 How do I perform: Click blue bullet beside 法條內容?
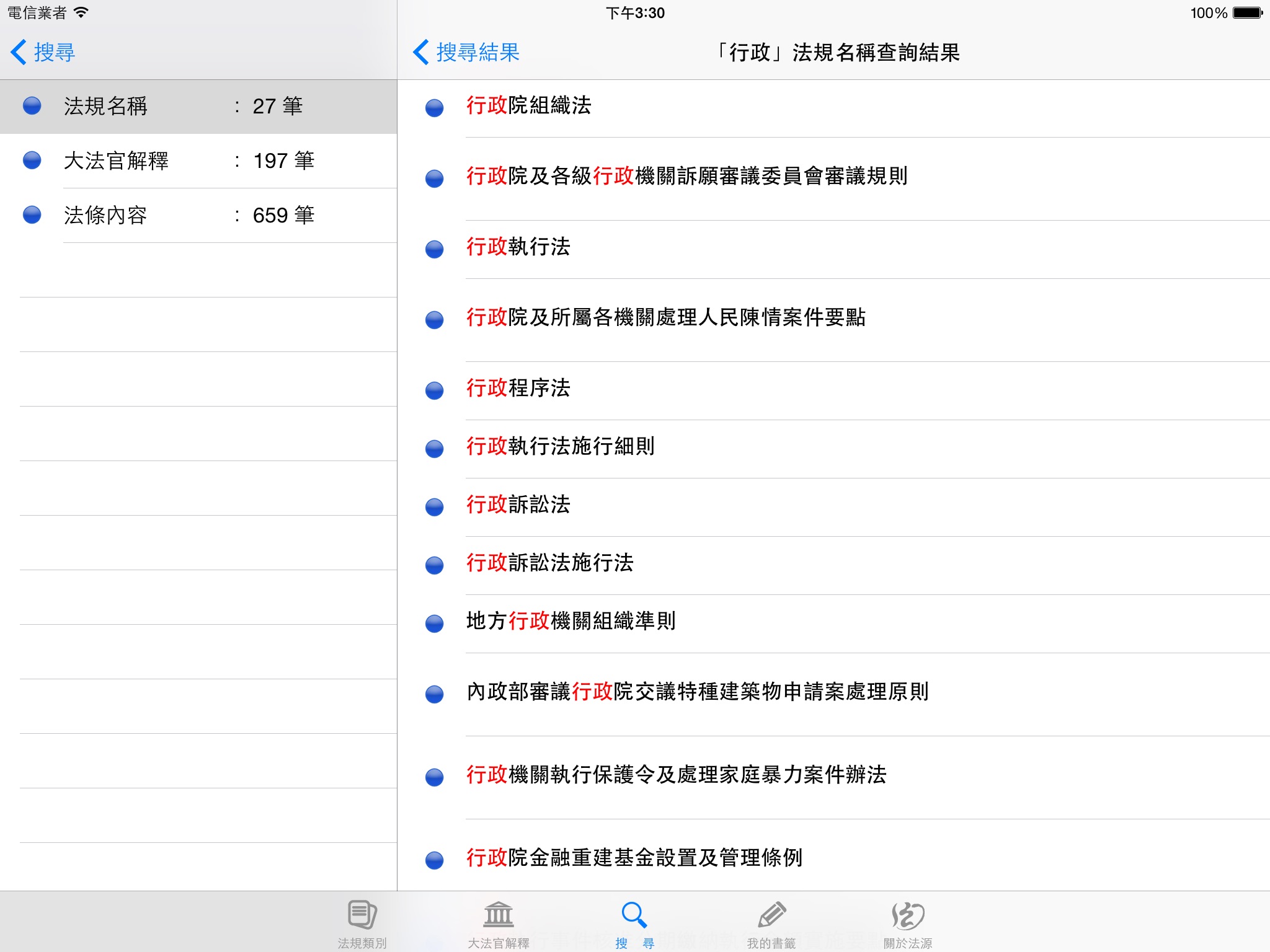pos(32,215)
